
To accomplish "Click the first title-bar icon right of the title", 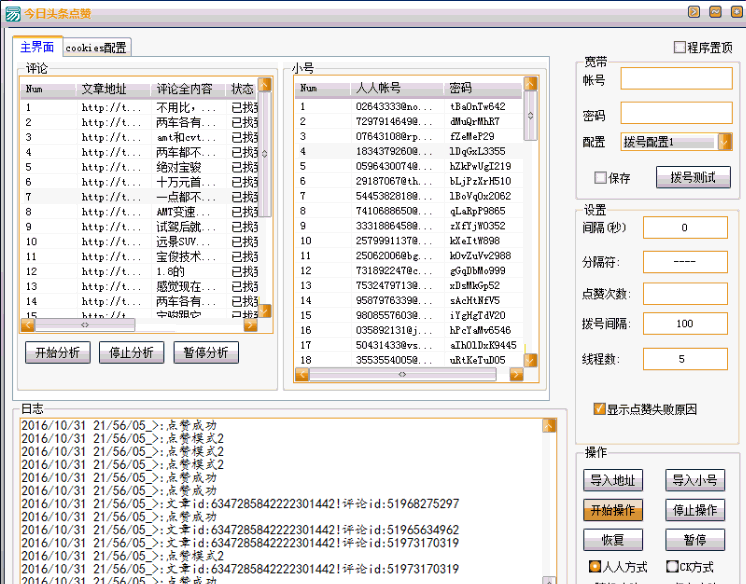I will 694,11.
